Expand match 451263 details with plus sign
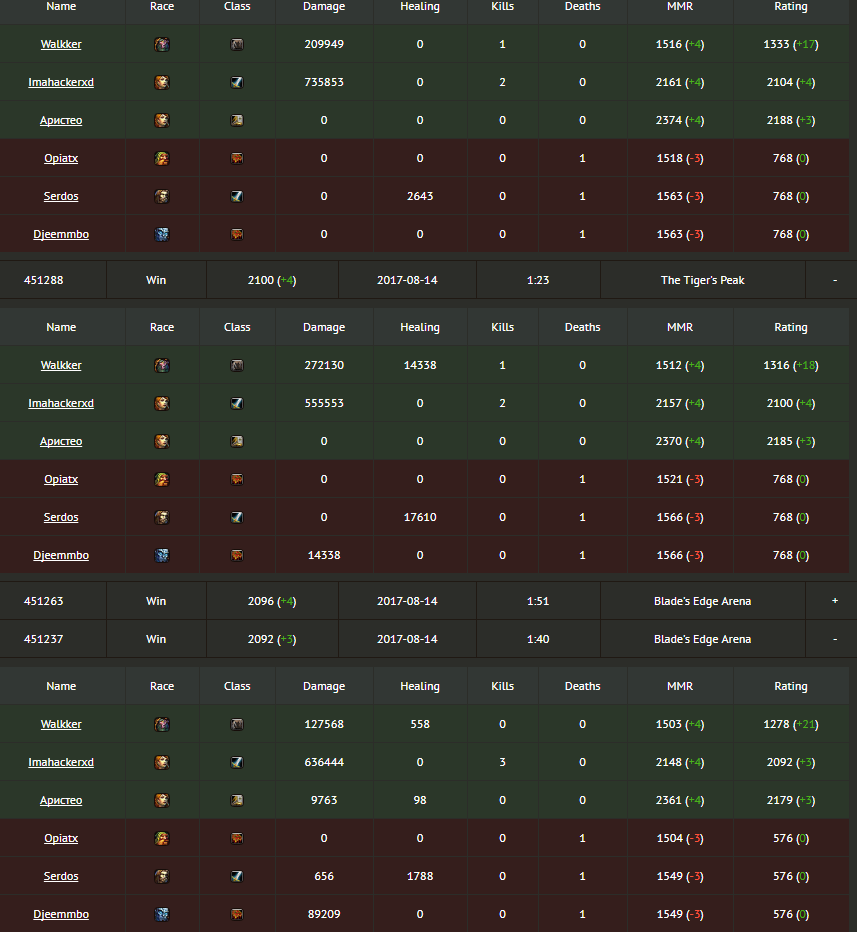 pos(835,601)
